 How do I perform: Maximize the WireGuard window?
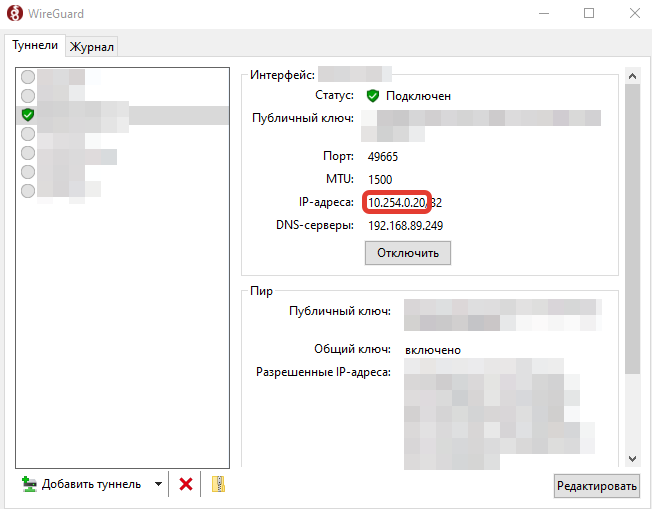click(x=589, y=13)
